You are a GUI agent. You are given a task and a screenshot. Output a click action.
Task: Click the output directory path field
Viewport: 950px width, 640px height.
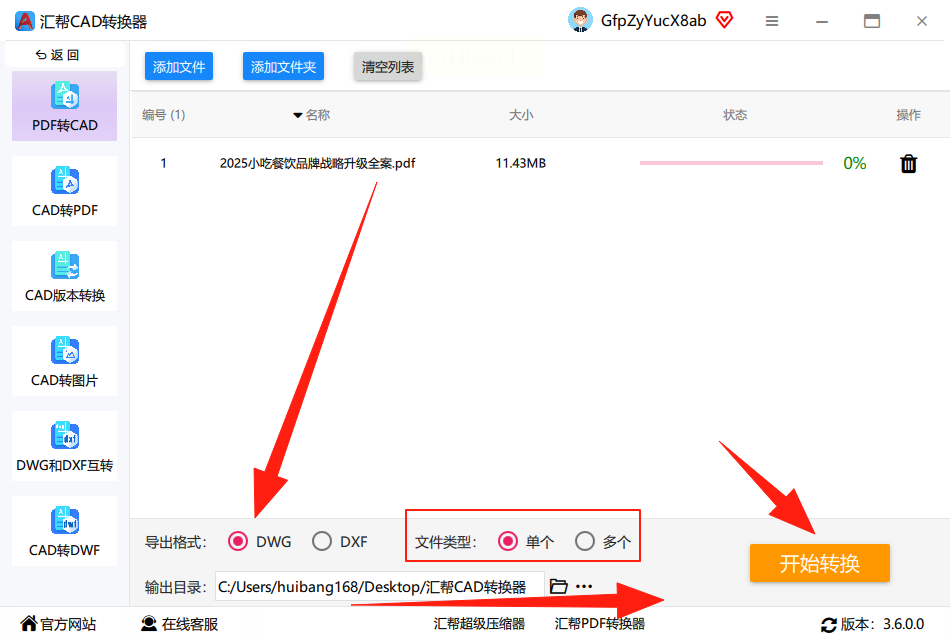click(380, 586)
